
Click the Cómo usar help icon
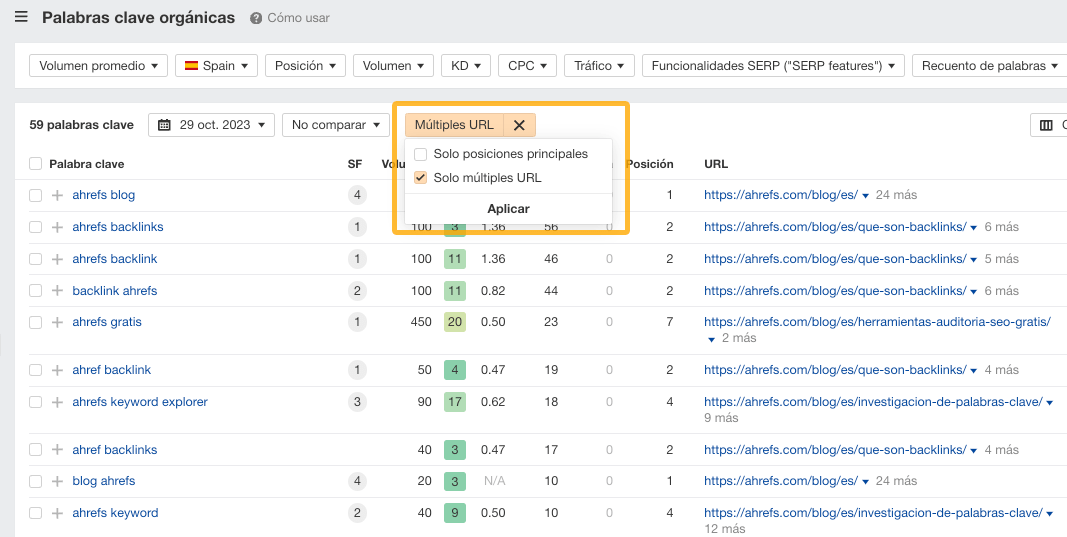pyautogui.click(x=256, y=18)
